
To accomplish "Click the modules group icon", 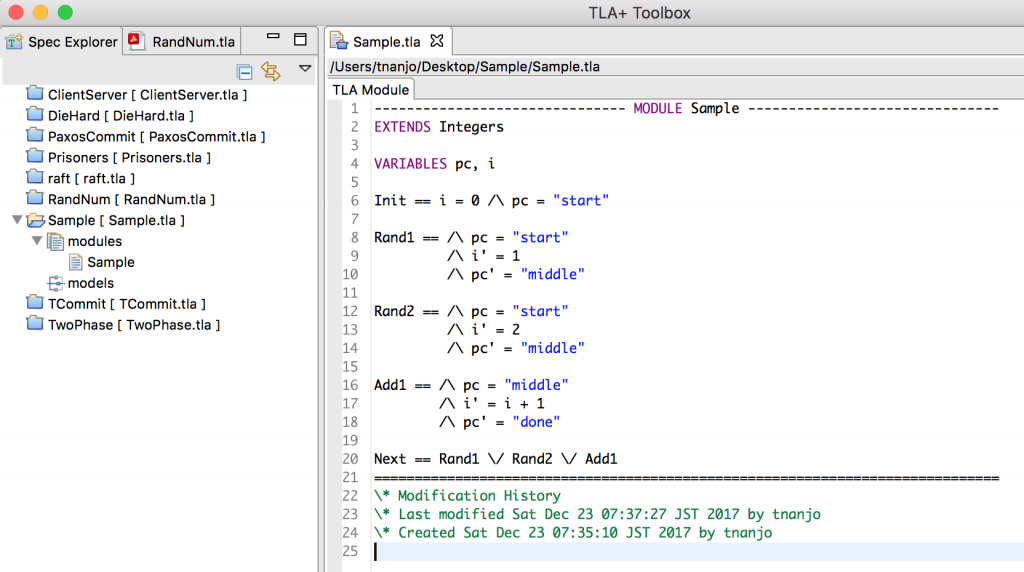I will pyautogui.click(x=56, y=241).
